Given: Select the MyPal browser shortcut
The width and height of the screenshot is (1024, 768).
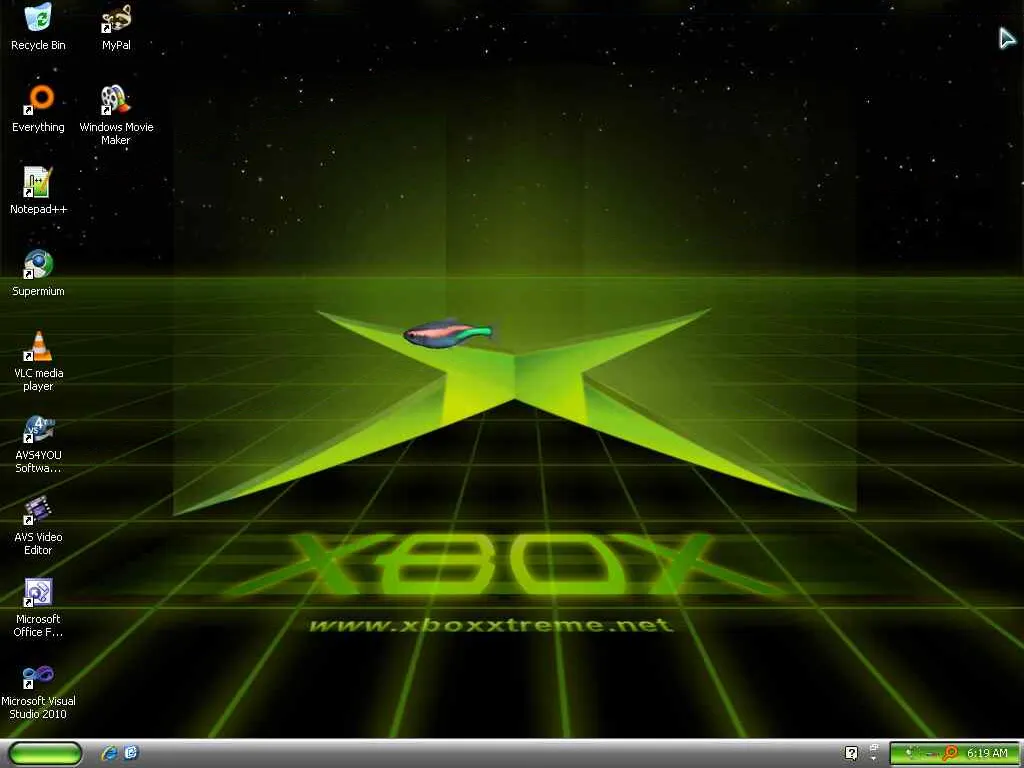Looking at the screenshot, I should [x=116, y=26].
